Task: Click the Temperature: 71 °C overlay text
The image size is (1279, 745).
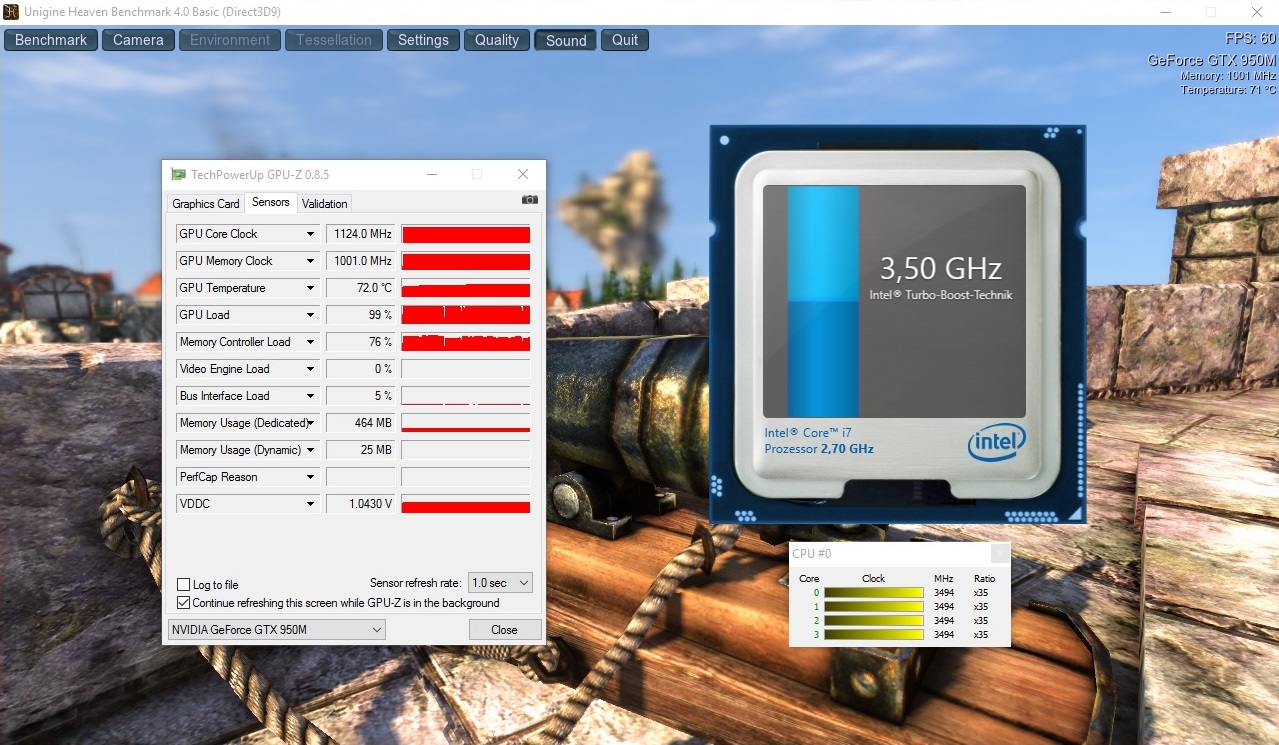Action: (1228, 90)
